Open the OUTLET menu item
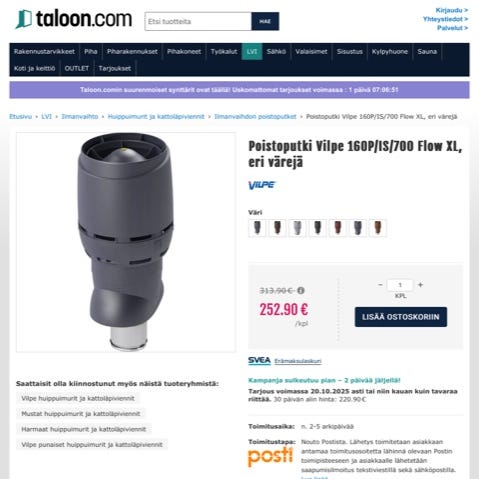Image resolution: width=479 pixels, height=479 pixels. (x=77, y=68)
